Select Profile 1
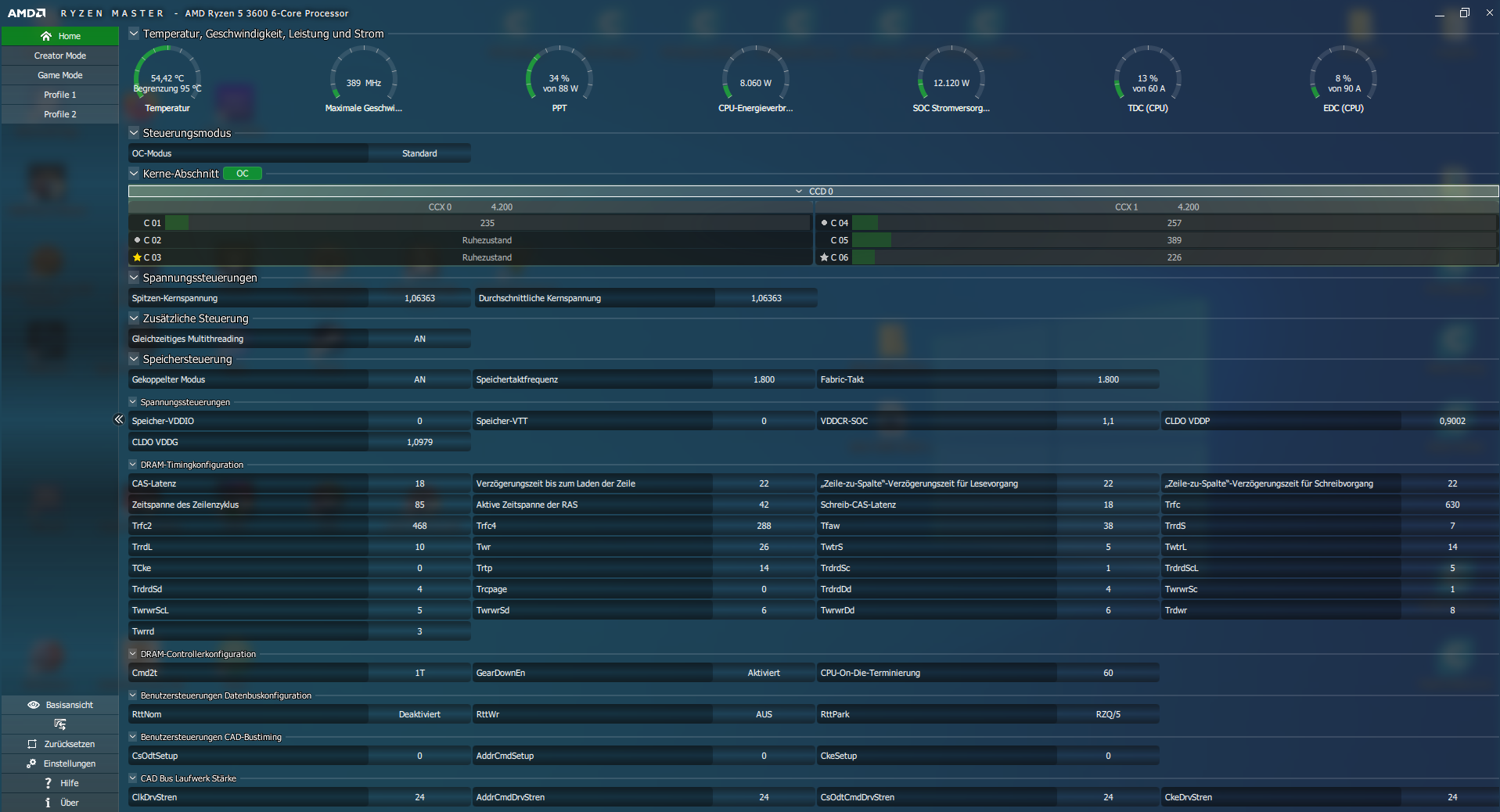The height and width of the screenshot is (812, 1500). [x=60, y=95]
